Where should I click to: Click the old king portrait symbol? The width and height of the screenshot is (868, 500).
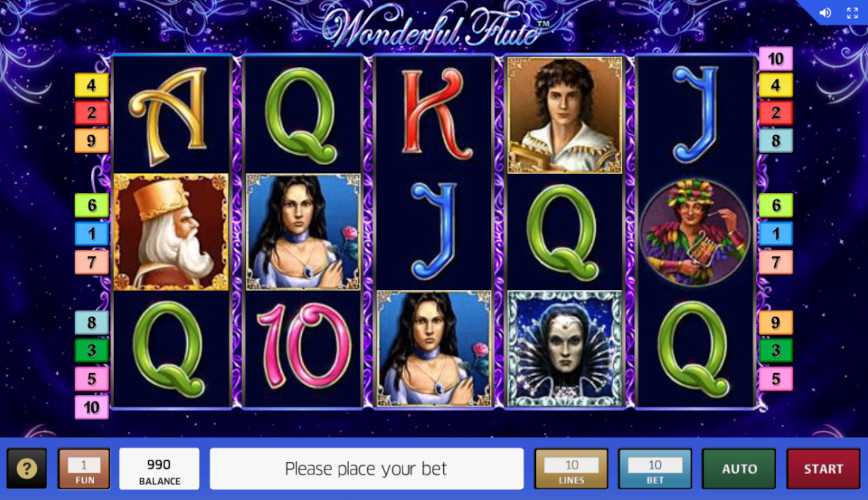click(171, 231)
